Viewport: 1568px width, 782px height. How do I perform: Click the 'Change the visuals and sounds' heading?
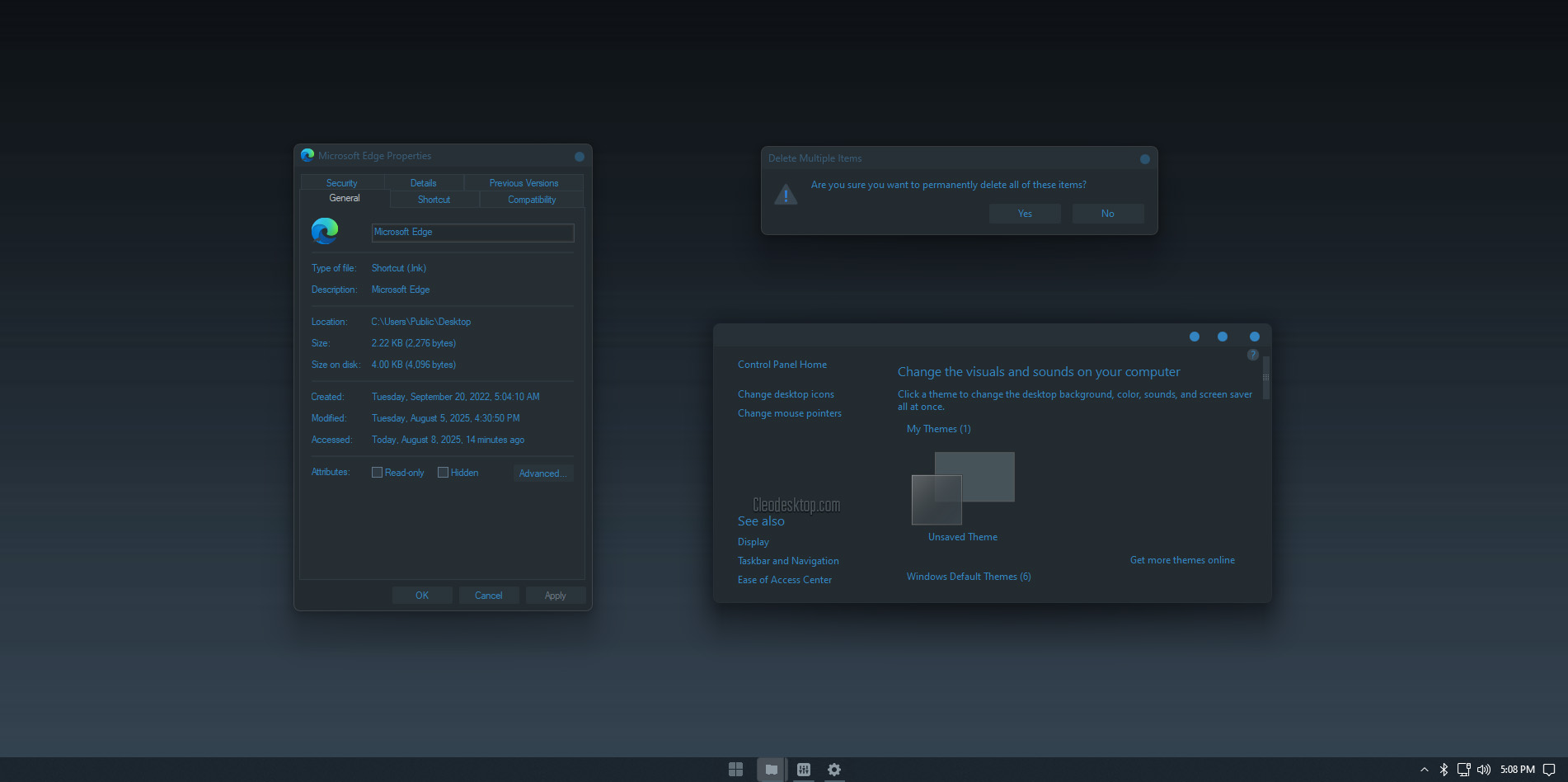point(1039,372)
